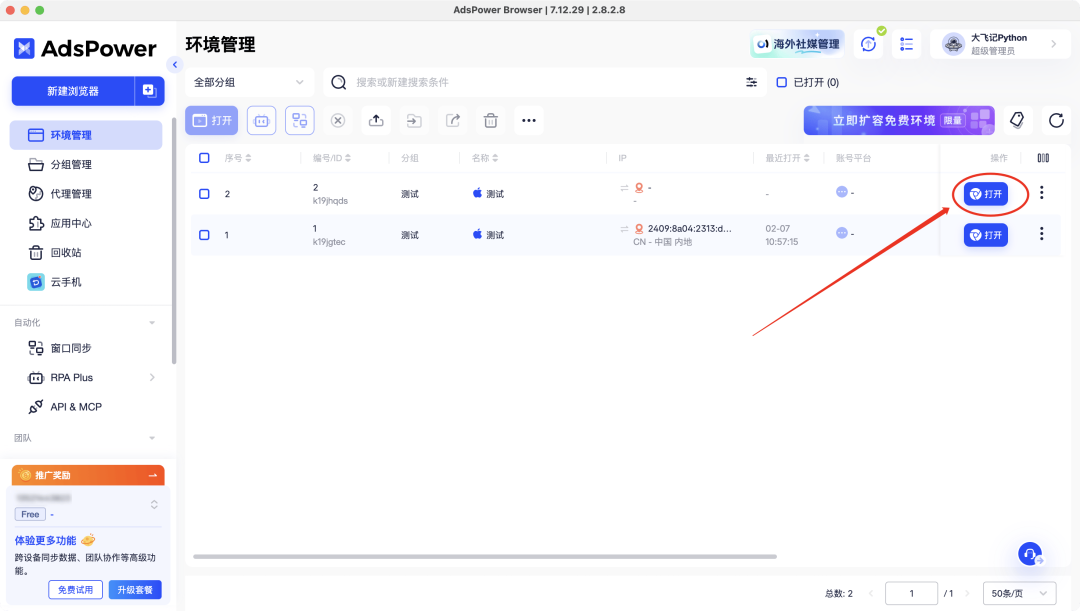The image size is (1080, 611).
Task: Open the three-dot more actions toolbar menu
Action: [529, 121]
